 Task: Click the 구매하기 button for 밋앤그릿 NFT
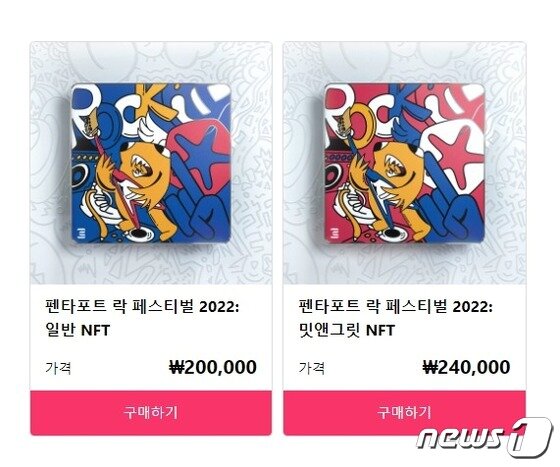click(404, 413)
